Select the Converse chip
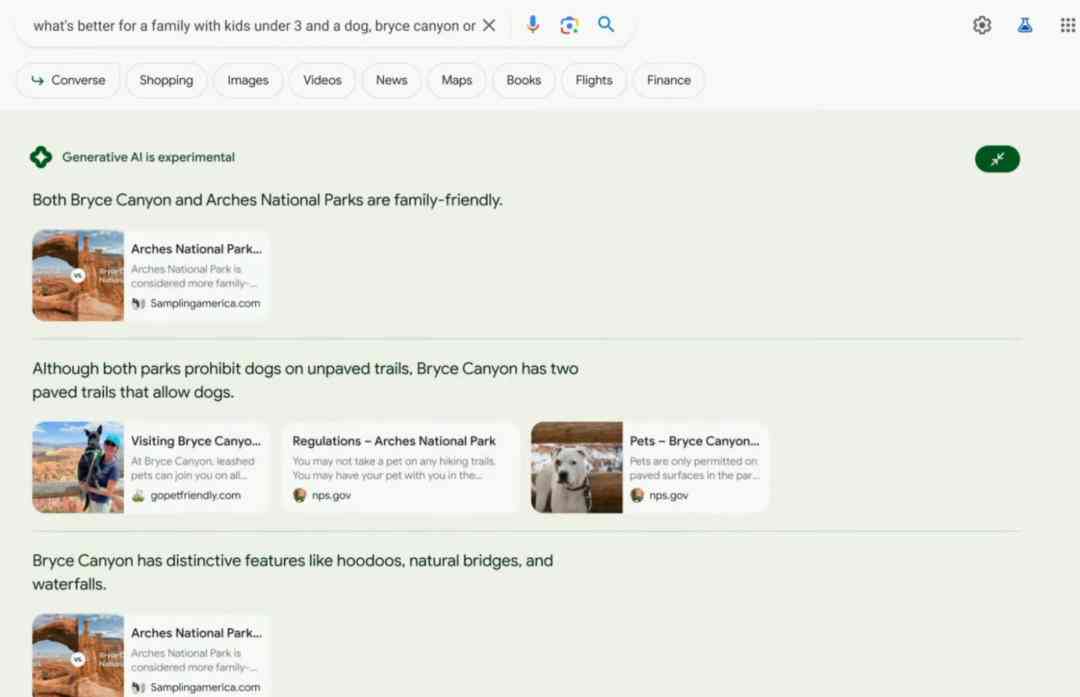The width and height of the screenshot is (1080, 697). (x=68, y=80)
